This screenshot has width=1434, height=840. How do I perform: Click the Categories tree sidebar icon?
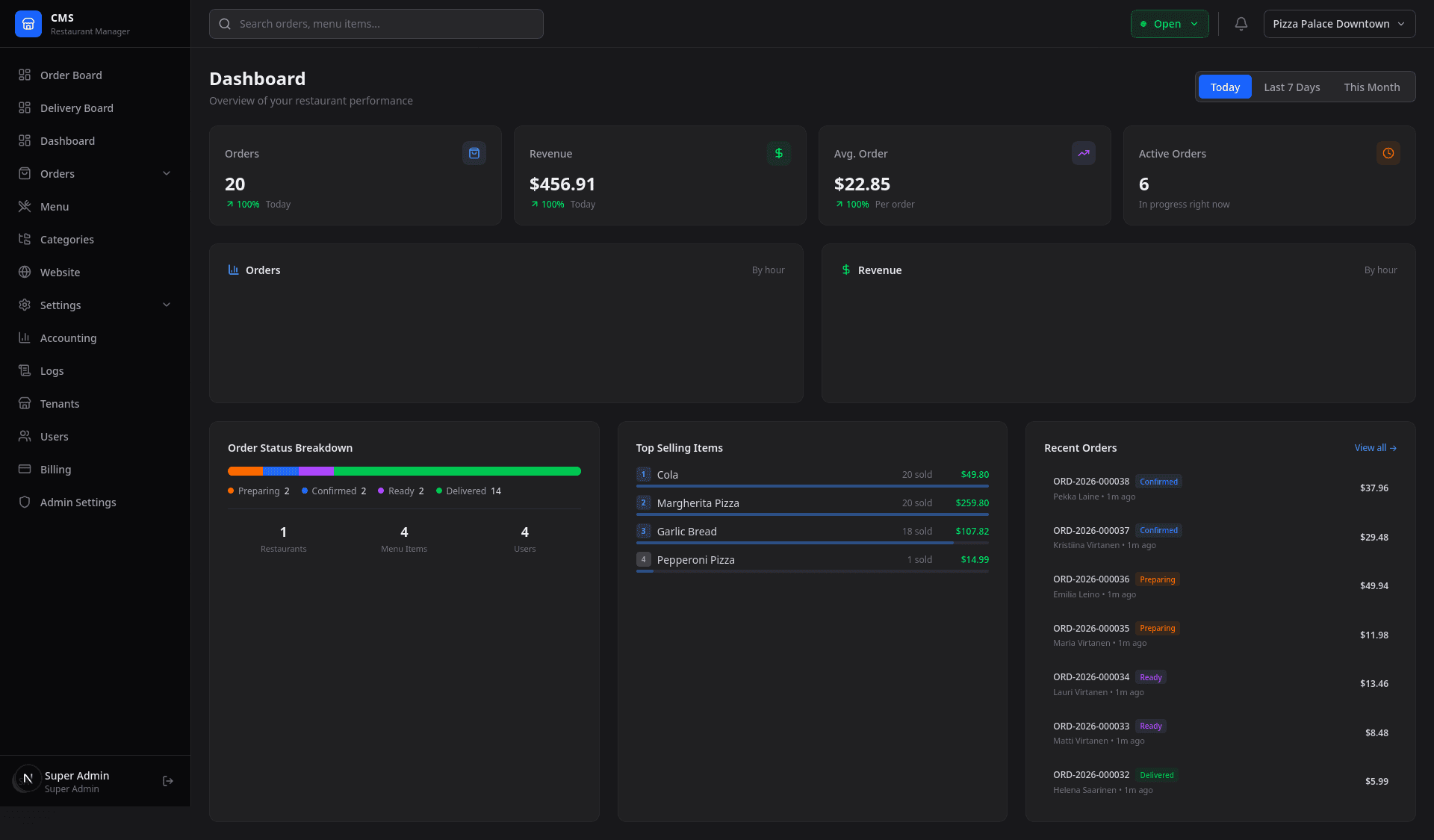pyautogui.click(x=25, y=239)
